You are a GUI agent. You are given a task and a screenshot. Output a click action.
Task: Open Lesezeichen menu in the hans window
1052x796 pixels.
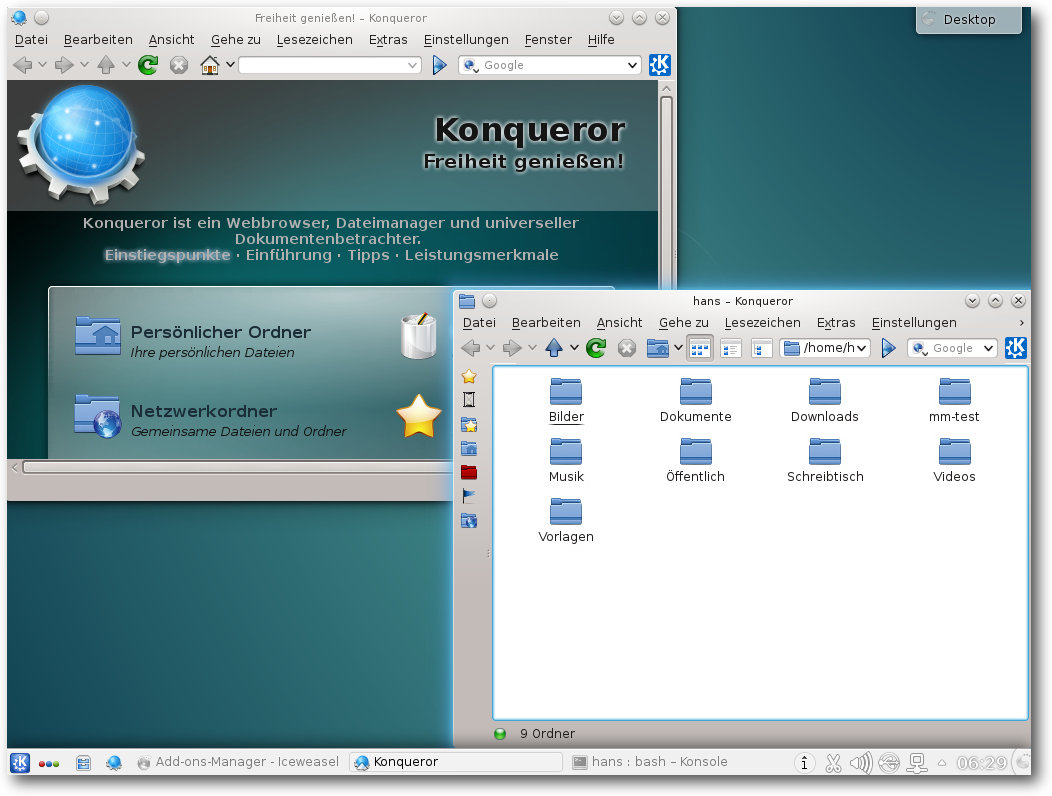(762, 323)
